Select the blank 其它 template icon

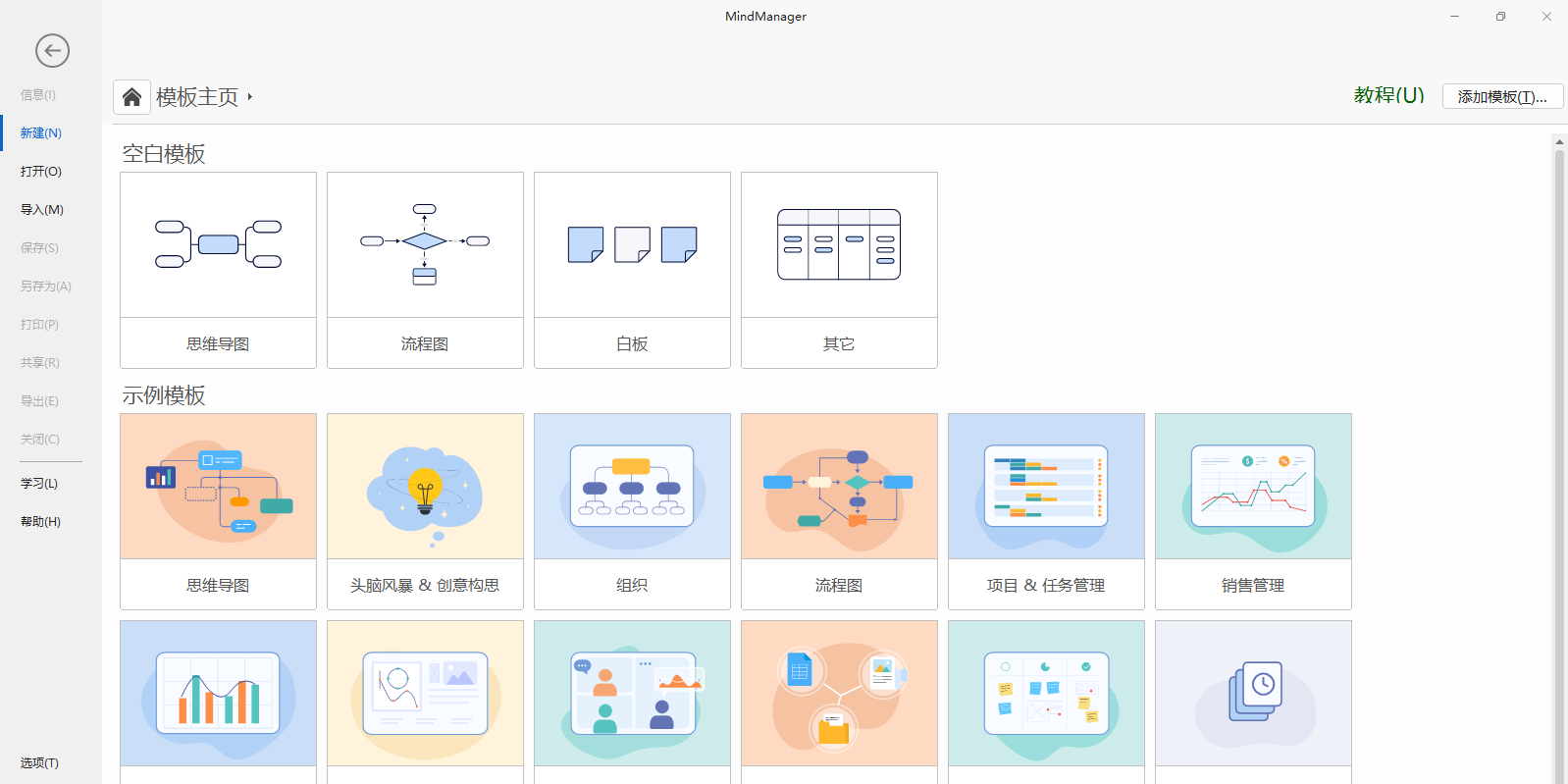pos(839,244)
